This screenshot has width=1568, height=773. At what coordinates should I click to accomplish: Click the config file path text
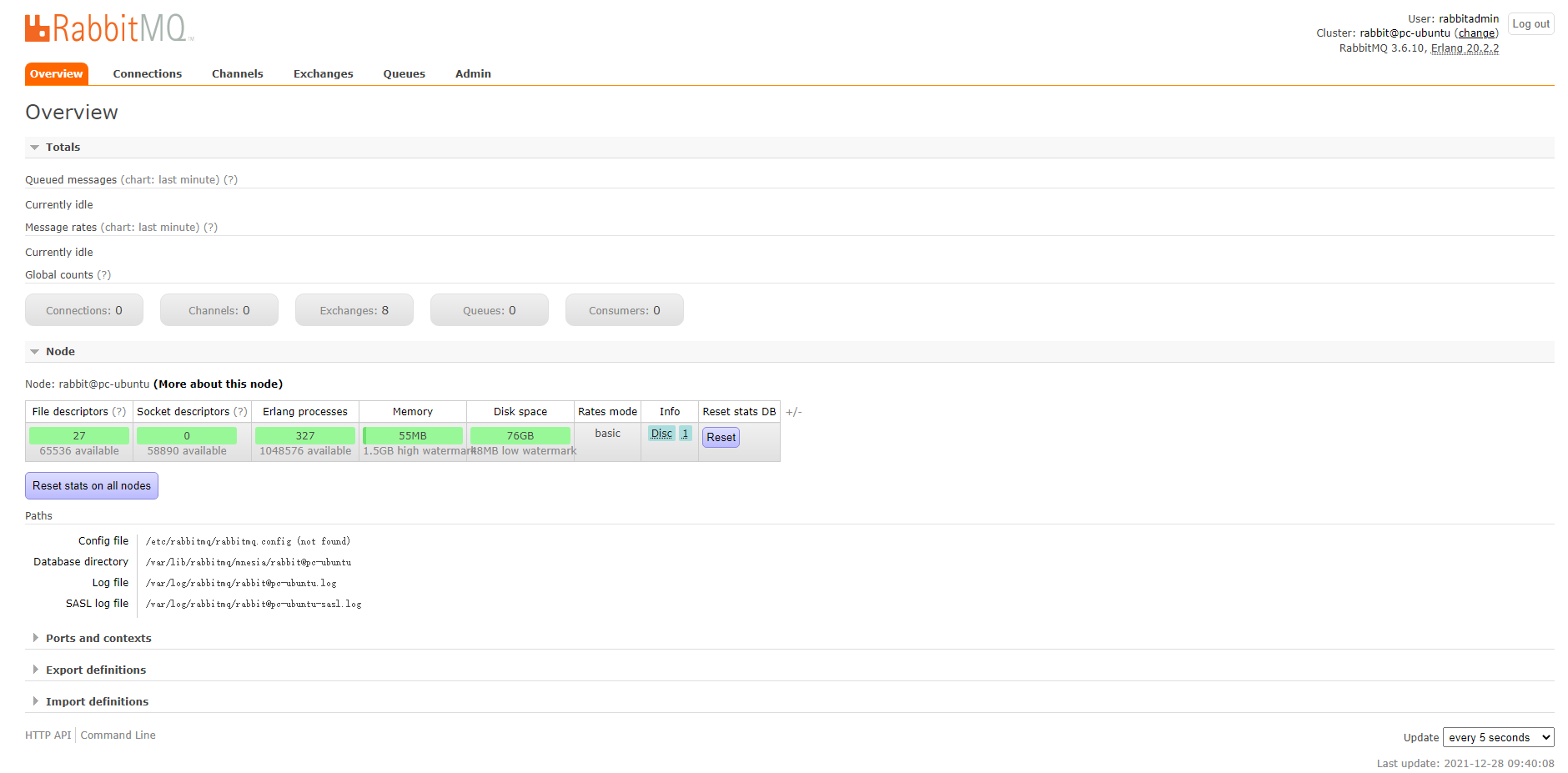248,541
